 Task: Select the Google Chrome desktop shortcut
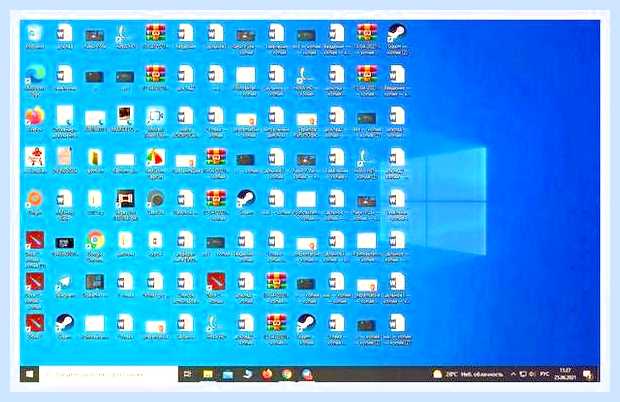95,246
